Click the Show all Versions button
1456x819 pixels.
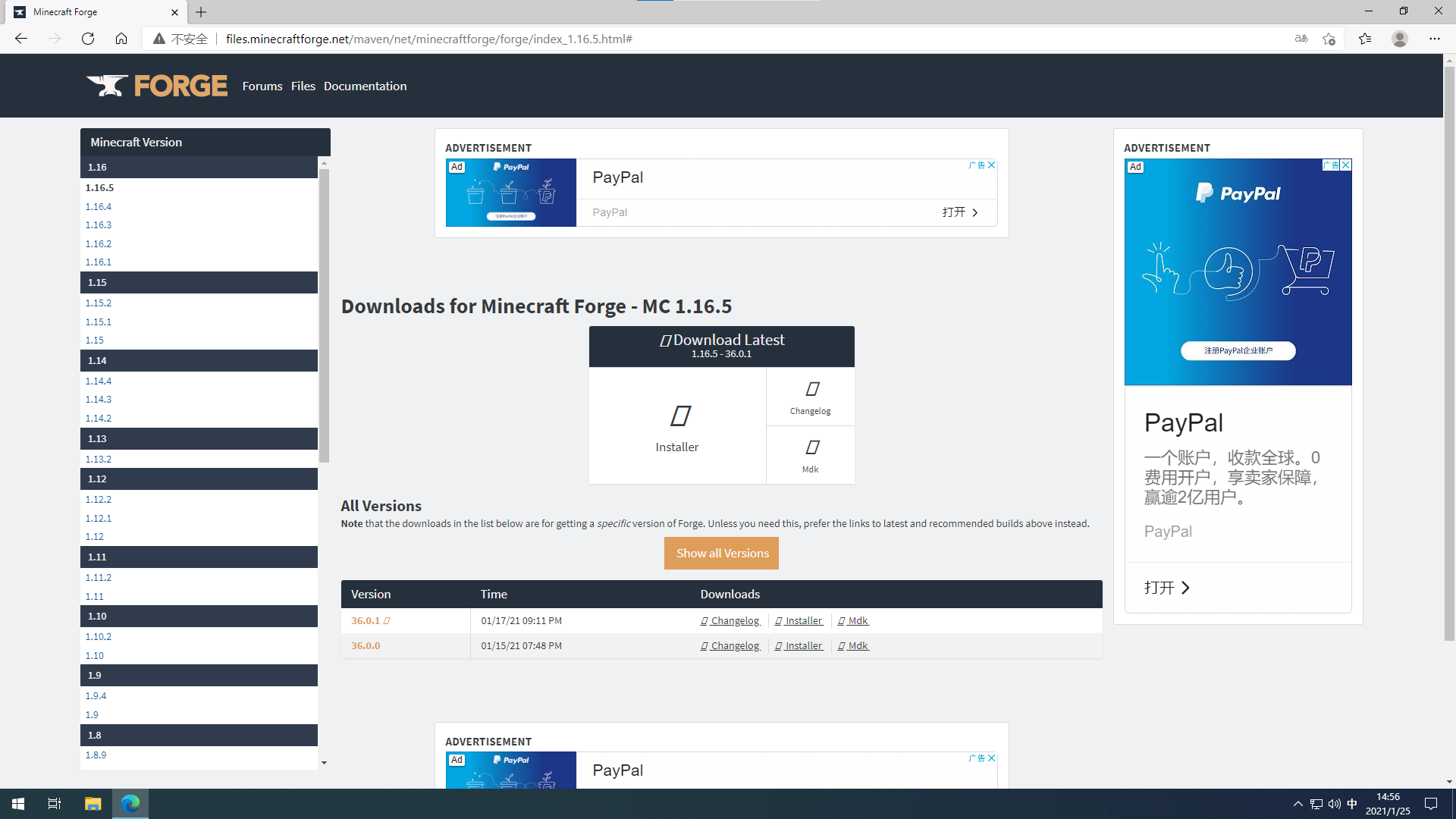[x=721, y=554]
